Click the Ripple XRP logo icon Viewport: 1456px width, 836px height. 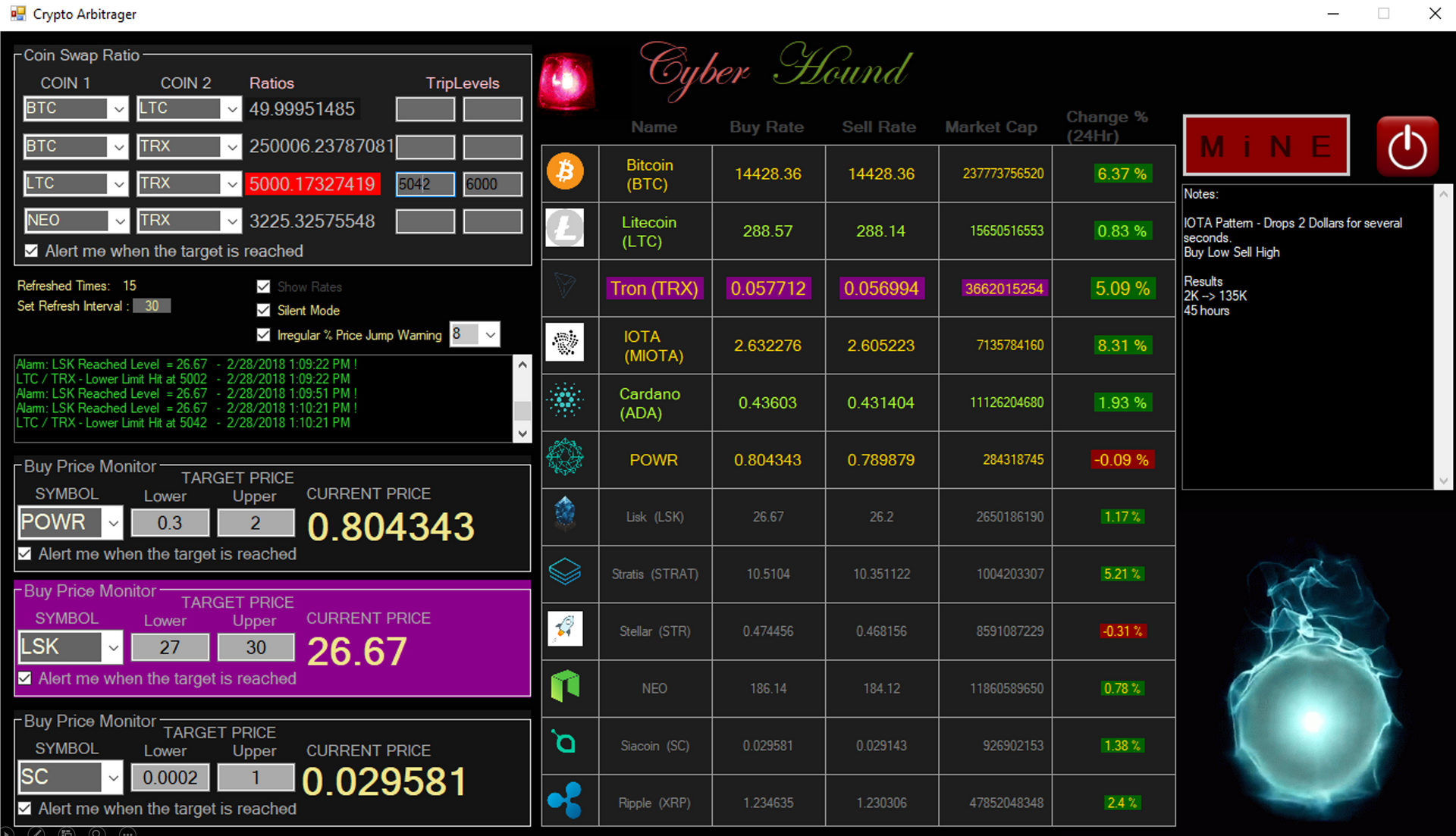tap(565, 800)
